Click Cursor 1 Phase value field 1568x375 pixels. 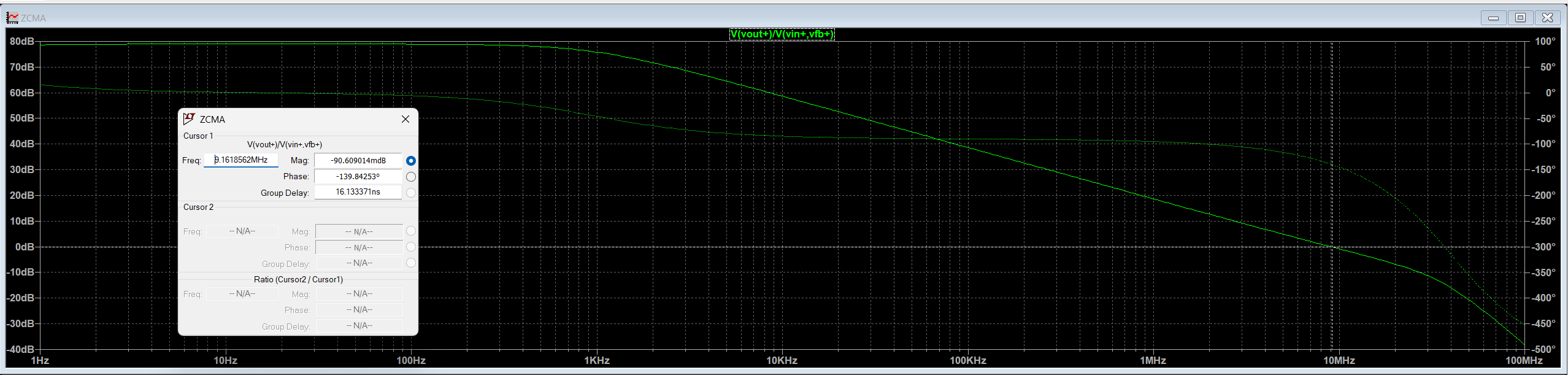pos(358,177)
